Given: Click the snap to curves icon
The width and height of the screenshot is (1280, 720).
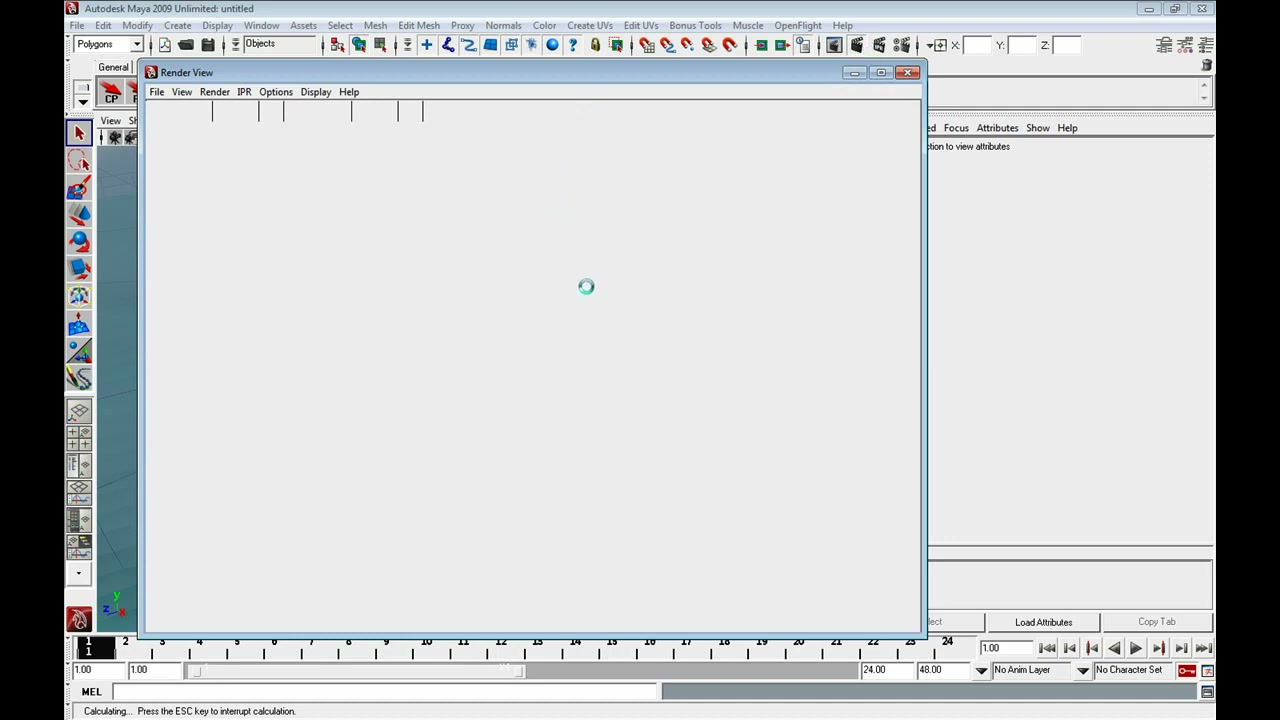Looking at the screenshot, I should click(667, 45).
